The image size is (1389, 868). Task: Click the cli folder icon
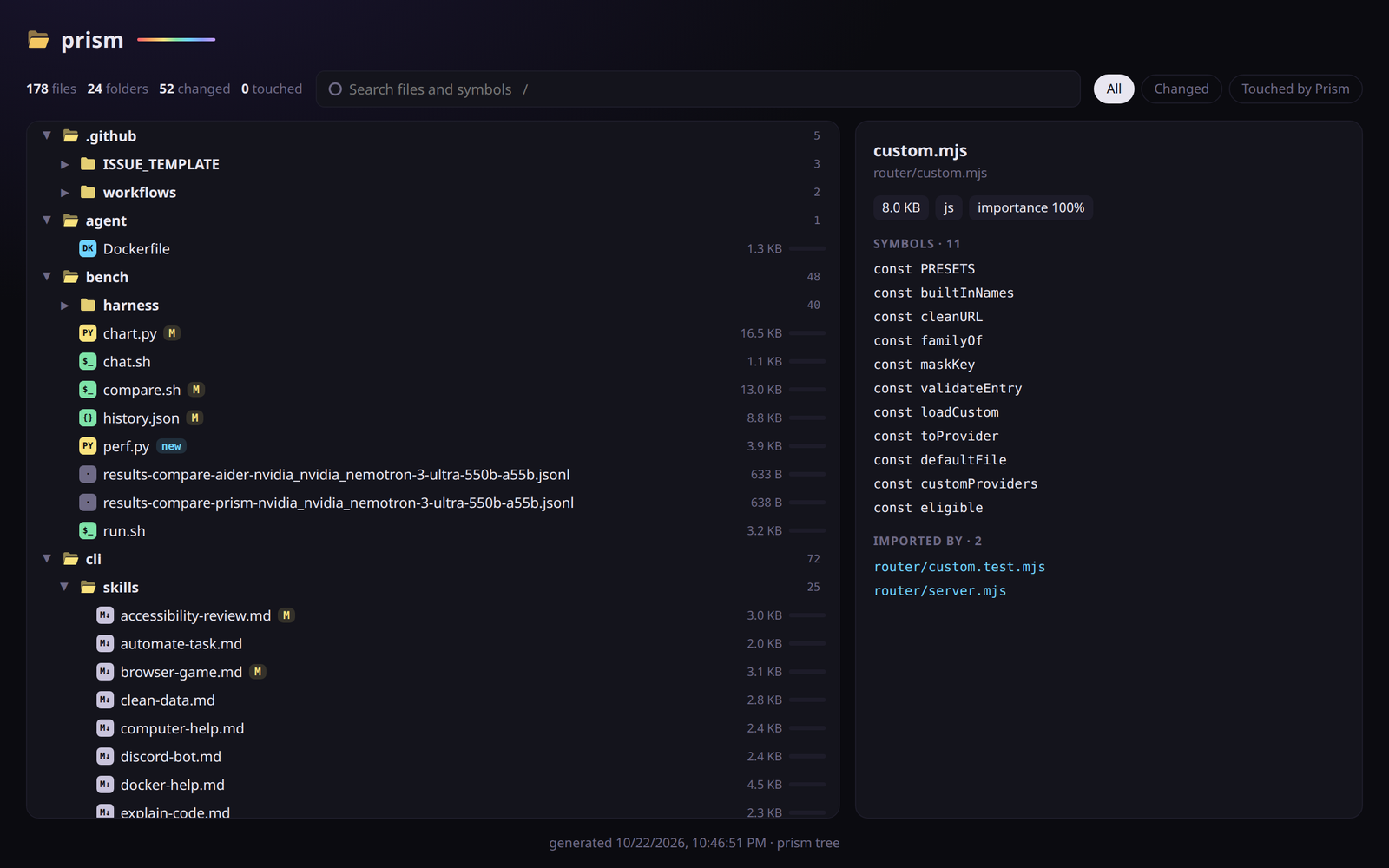[71, 559]
